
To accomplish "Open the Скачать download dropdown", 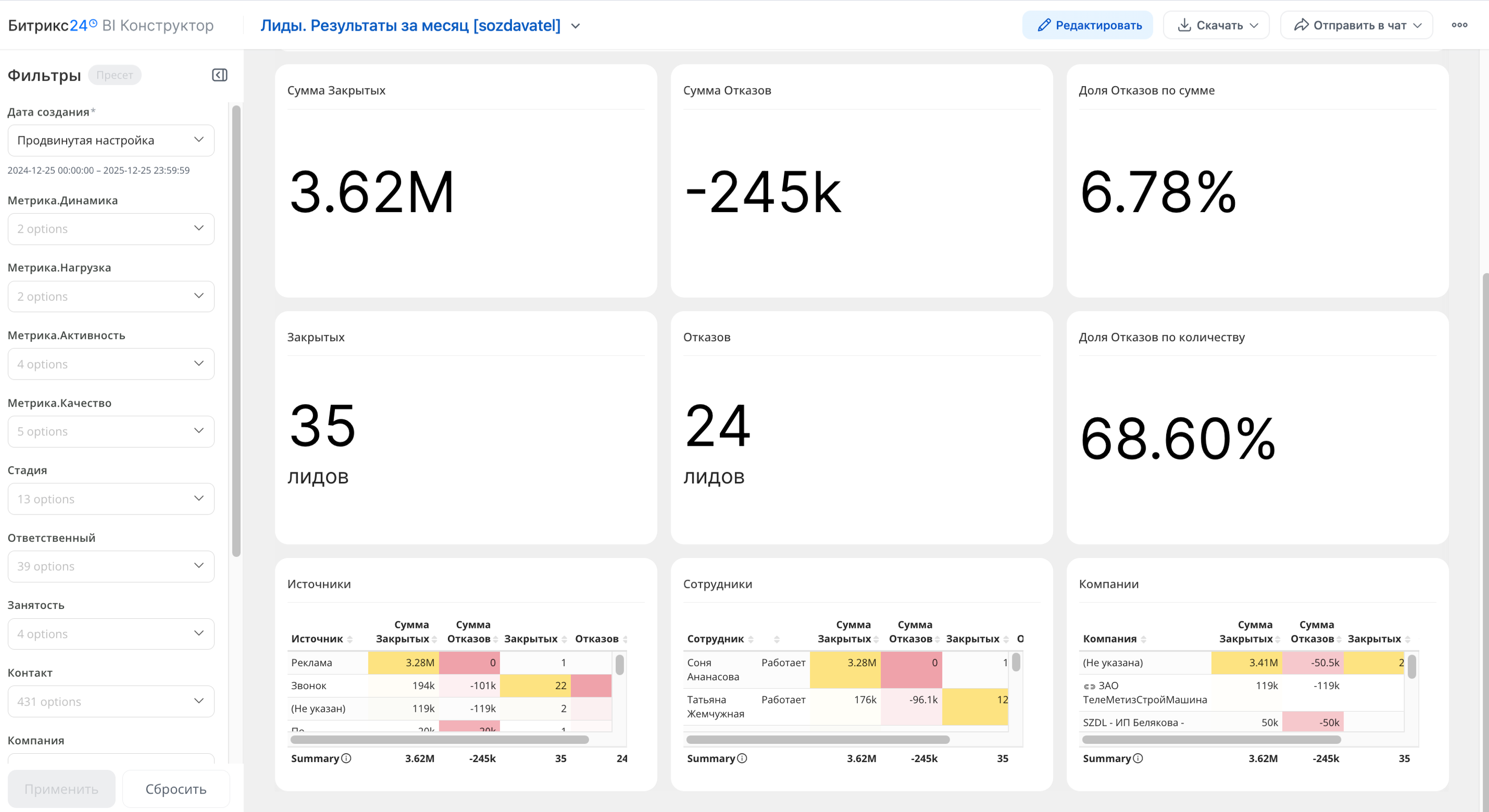I will pyautogui.click(x=1216, y=25).
